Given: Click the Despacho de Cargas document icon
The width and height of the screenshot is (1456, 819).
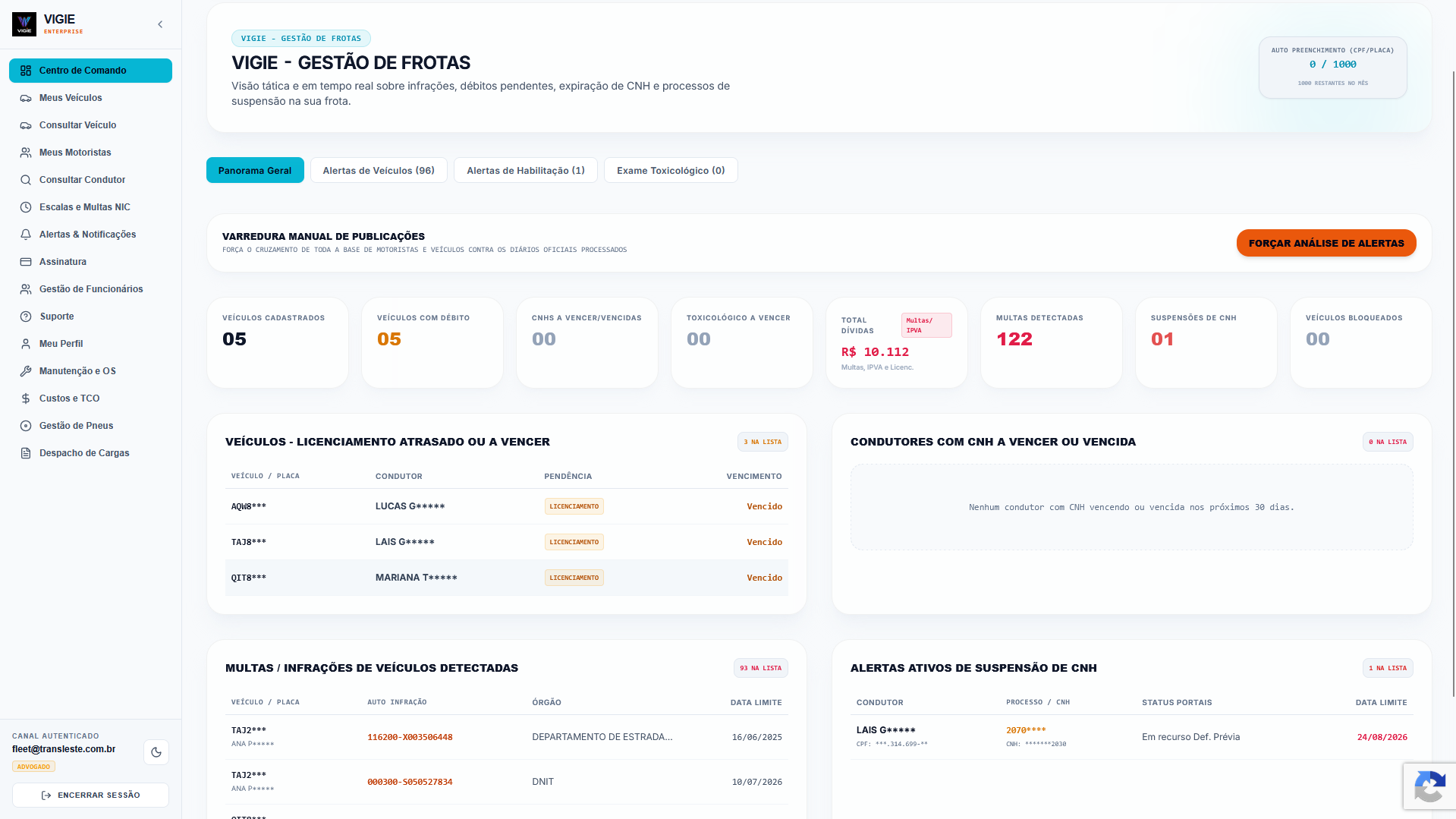Looking at the screenshot, I should click(x=26, y=453).
